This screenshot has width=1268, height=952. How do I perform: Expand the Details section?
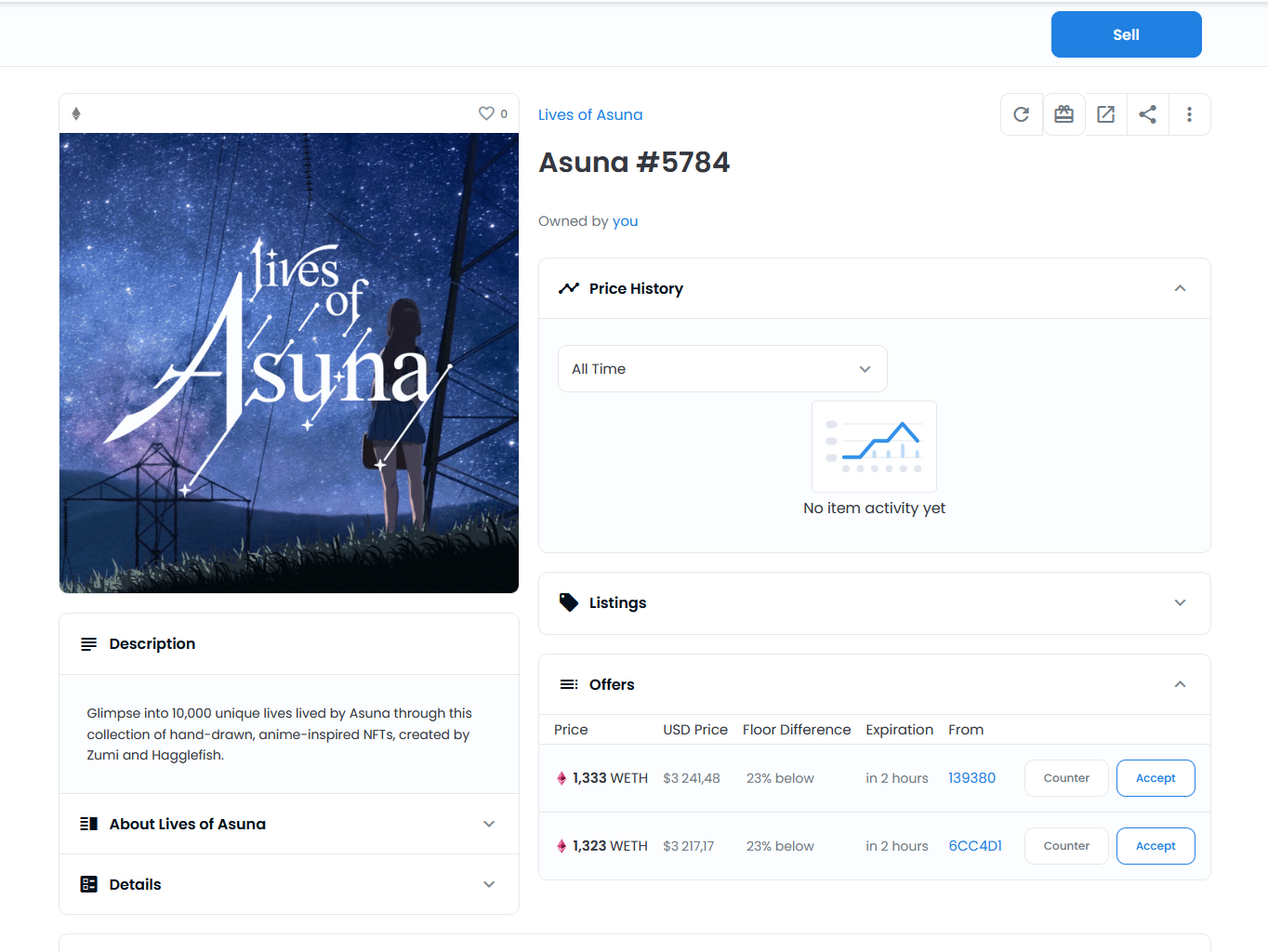coord(489,884)
